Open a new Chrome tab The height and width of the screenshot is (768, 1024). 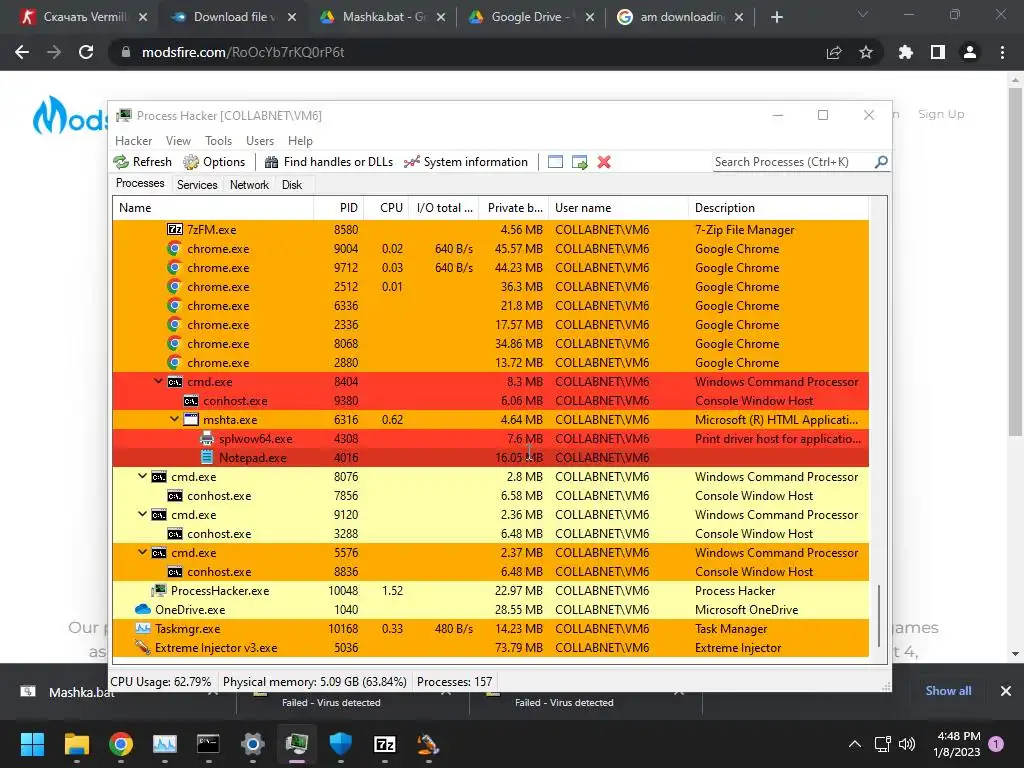click(776, 17)
